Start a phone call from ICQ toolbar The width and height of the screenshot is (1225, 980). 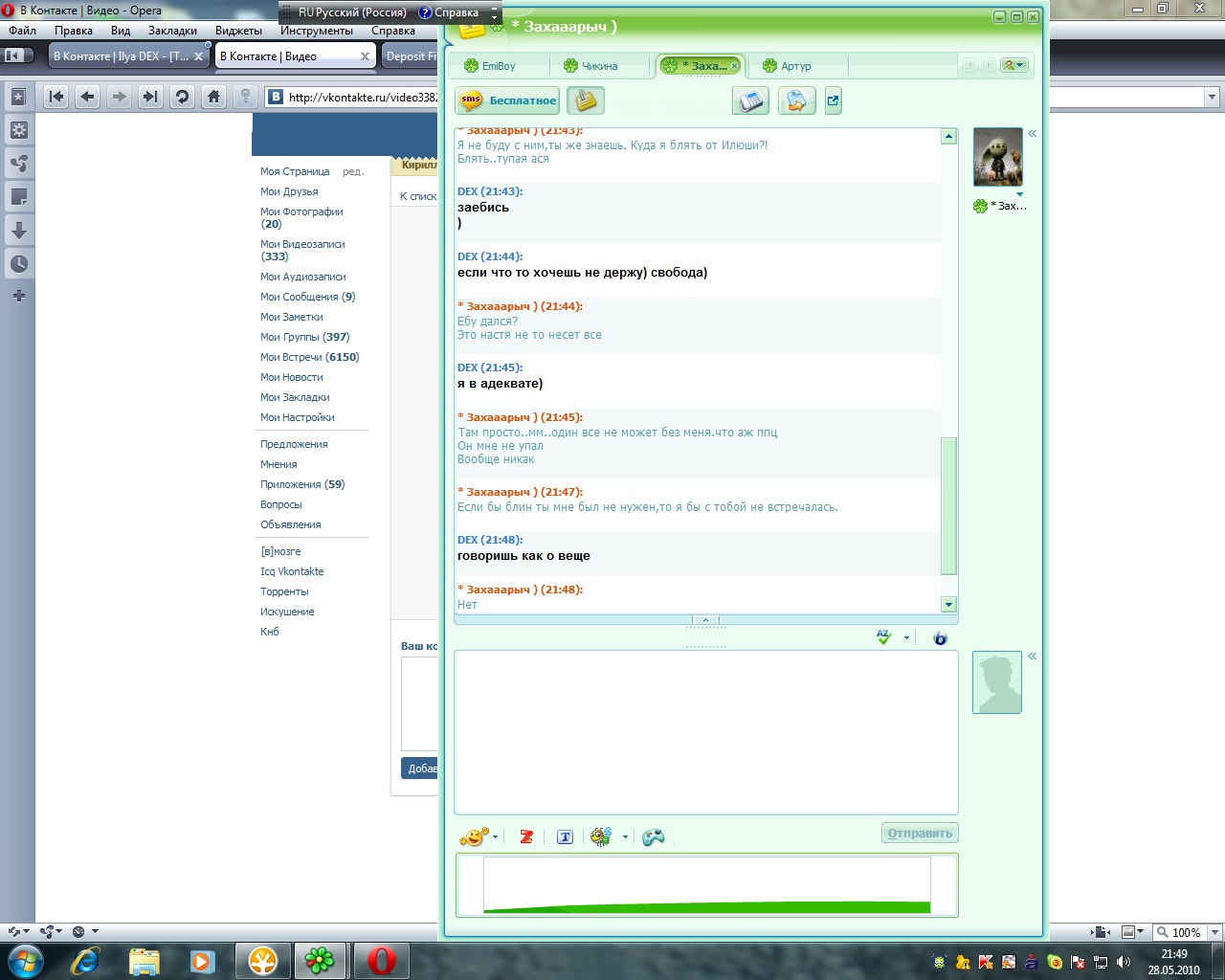pos(751,100)
